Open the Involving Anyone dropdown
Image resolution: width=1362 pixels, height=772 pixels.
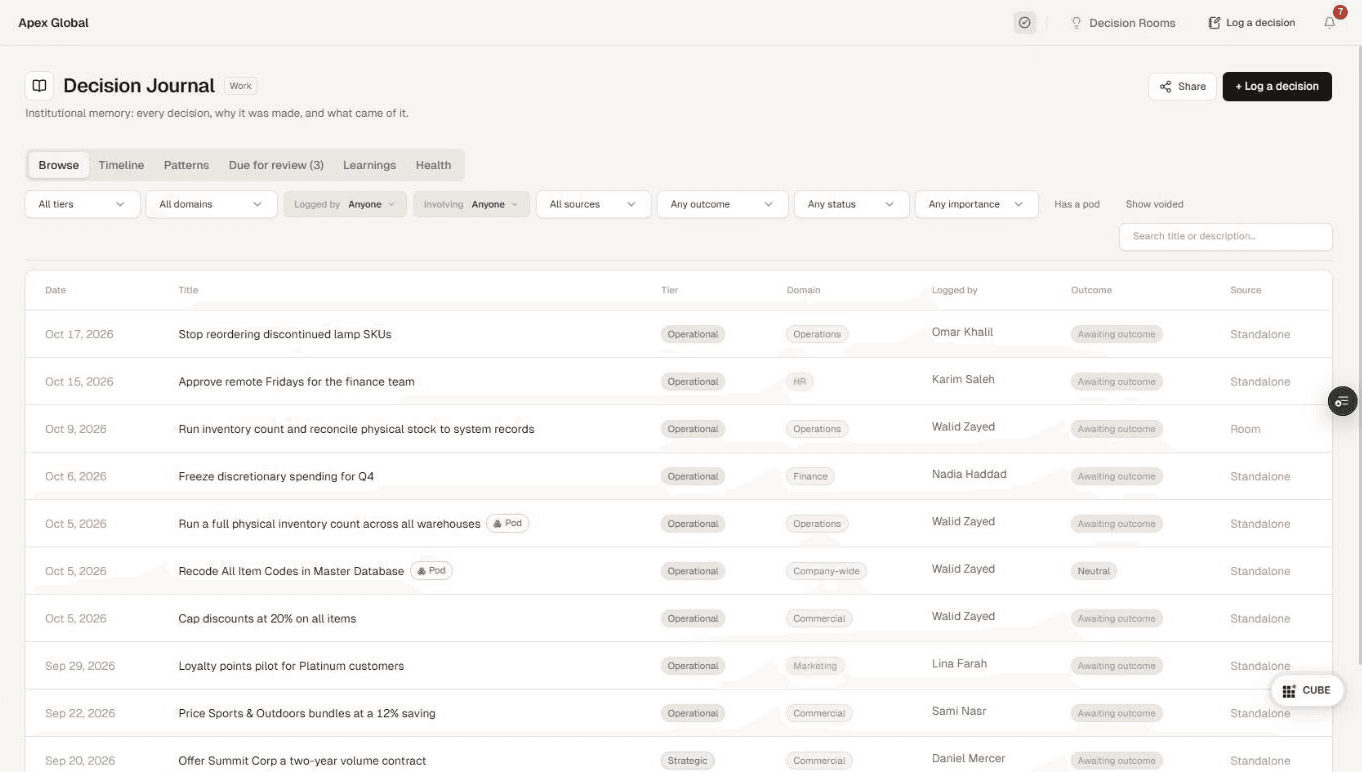click(471, 204)
